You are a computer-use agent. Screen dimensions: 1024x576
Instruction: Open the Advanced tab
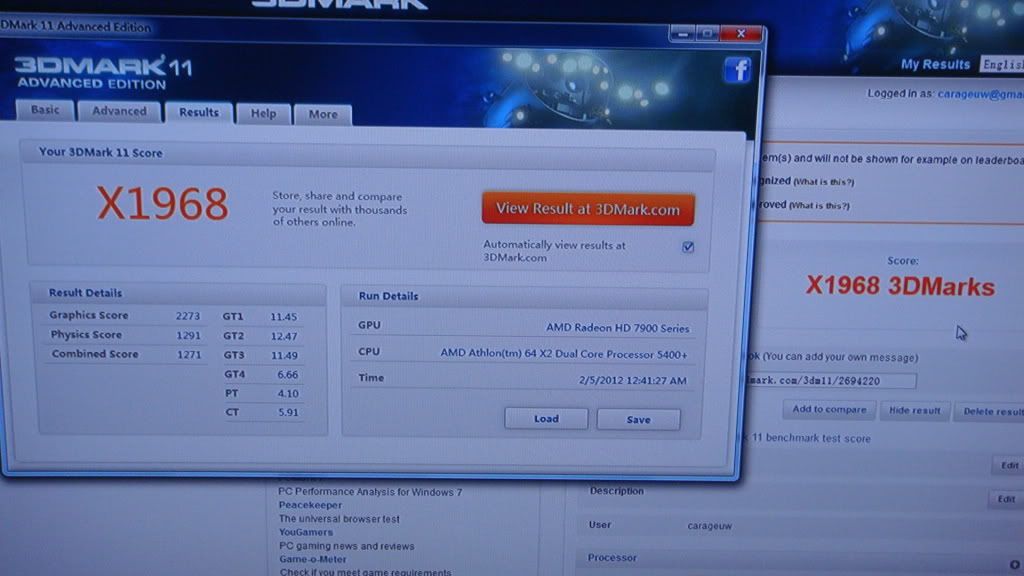(x=119, y=111)
